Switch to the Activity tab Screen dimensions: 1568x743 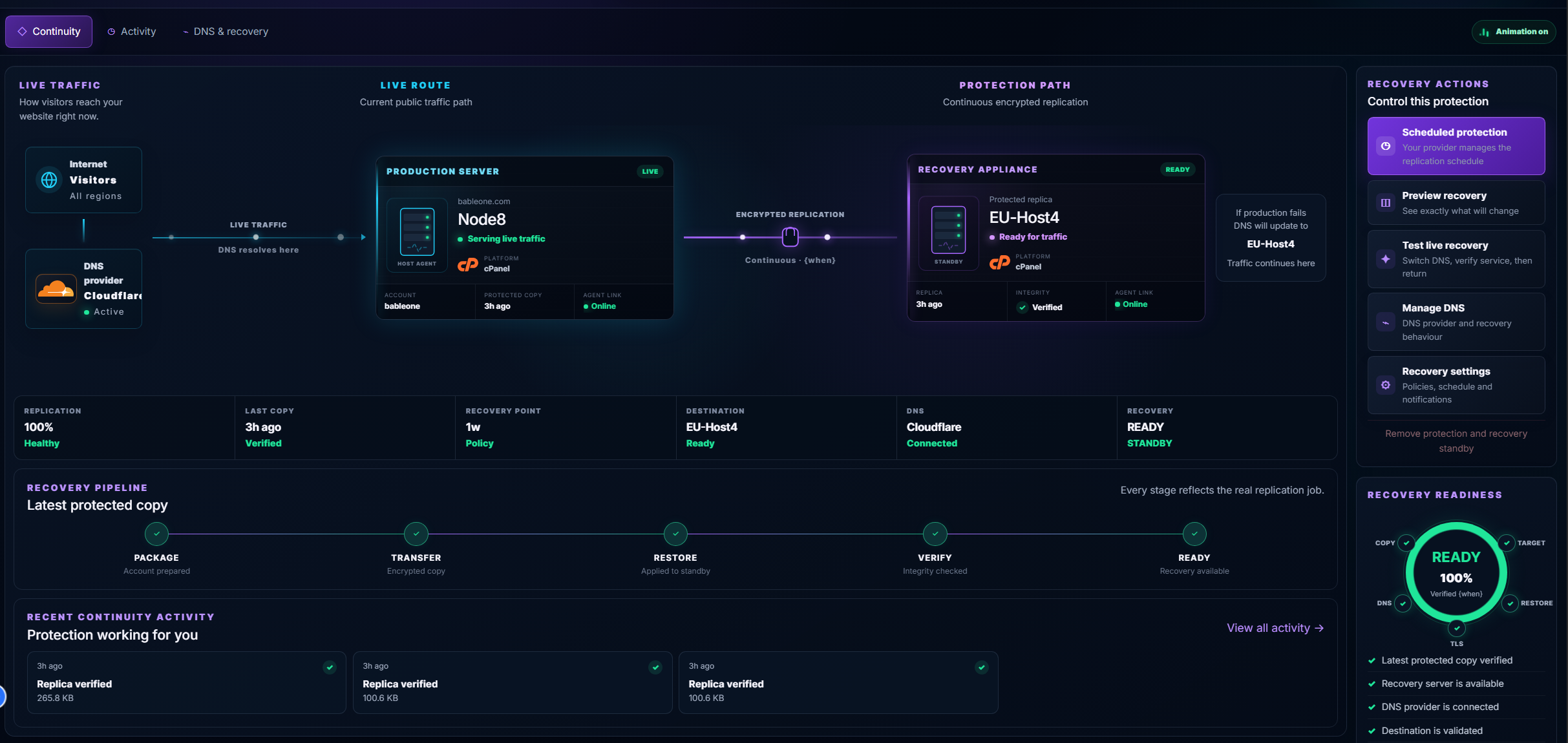(x=132, y=32)
